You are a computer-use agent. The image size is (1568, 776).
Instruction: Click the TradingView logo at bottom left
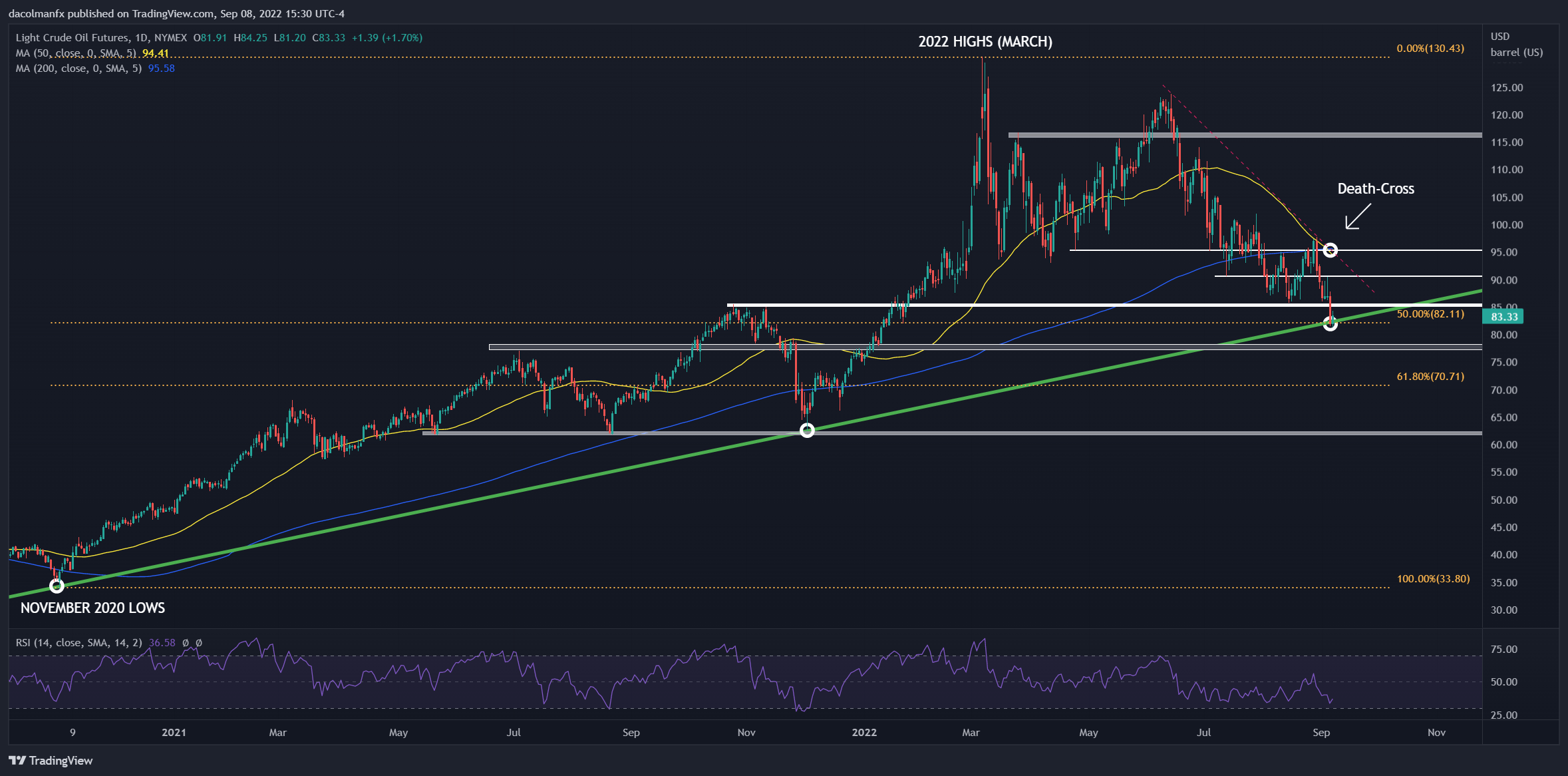(51, 761)
